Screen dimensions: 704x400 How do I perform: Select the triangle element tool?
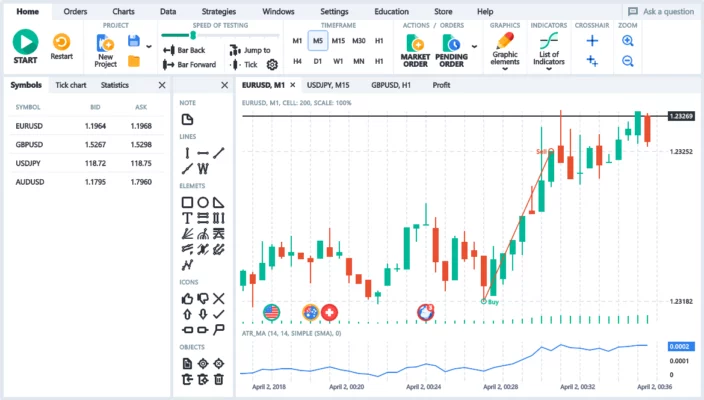point(219,202)
